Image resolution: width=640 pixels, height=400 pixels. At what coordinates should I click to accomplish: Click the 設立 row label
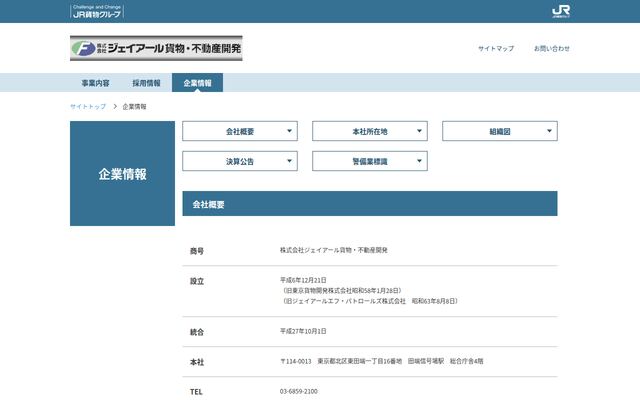point(197,281)
